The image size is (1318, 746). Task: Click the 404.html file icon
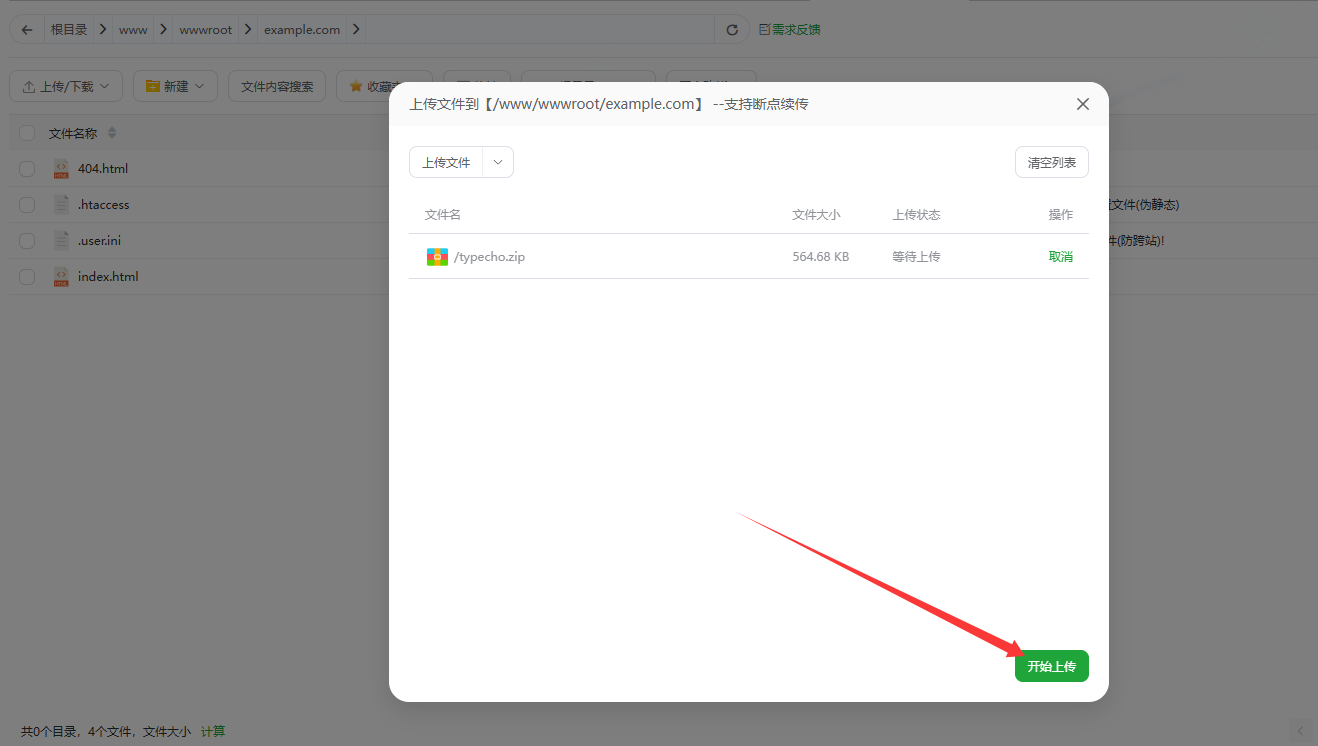tap(61, 169)
